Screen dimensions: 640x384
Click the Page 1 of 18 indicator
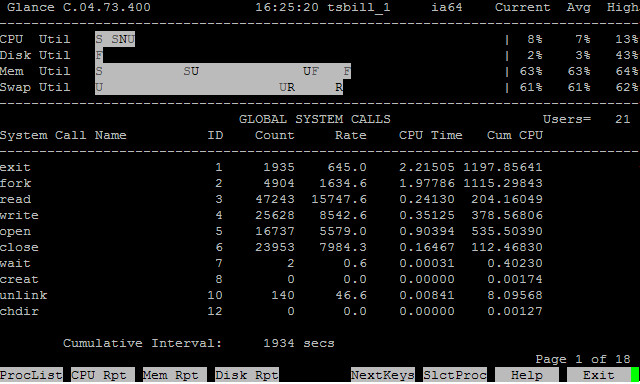pos(583,359)
